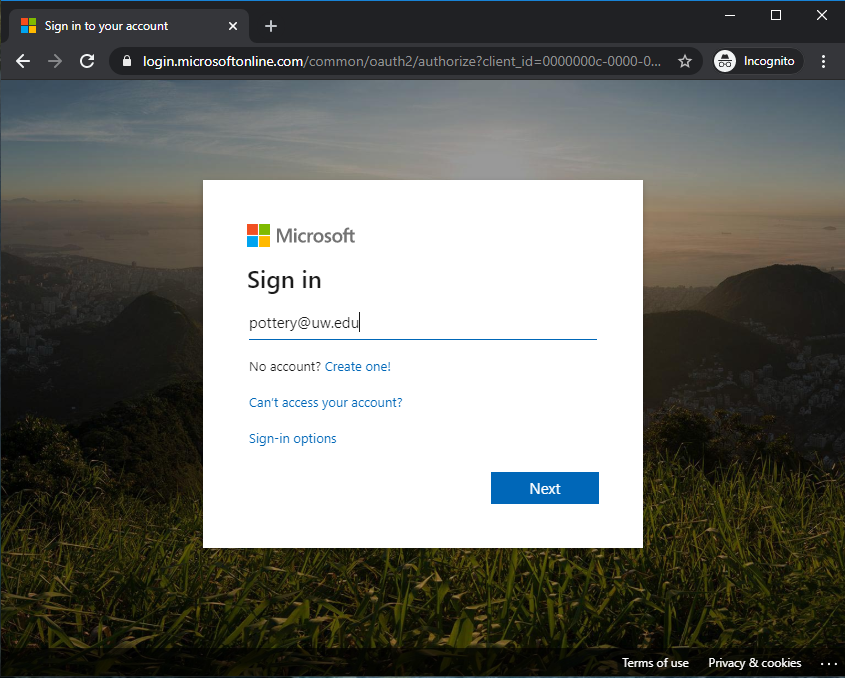The height and width of the screenshot is (678, 845).
Task: Click the blue Next button
Action: pyautogui.click(x=544, y=488)
